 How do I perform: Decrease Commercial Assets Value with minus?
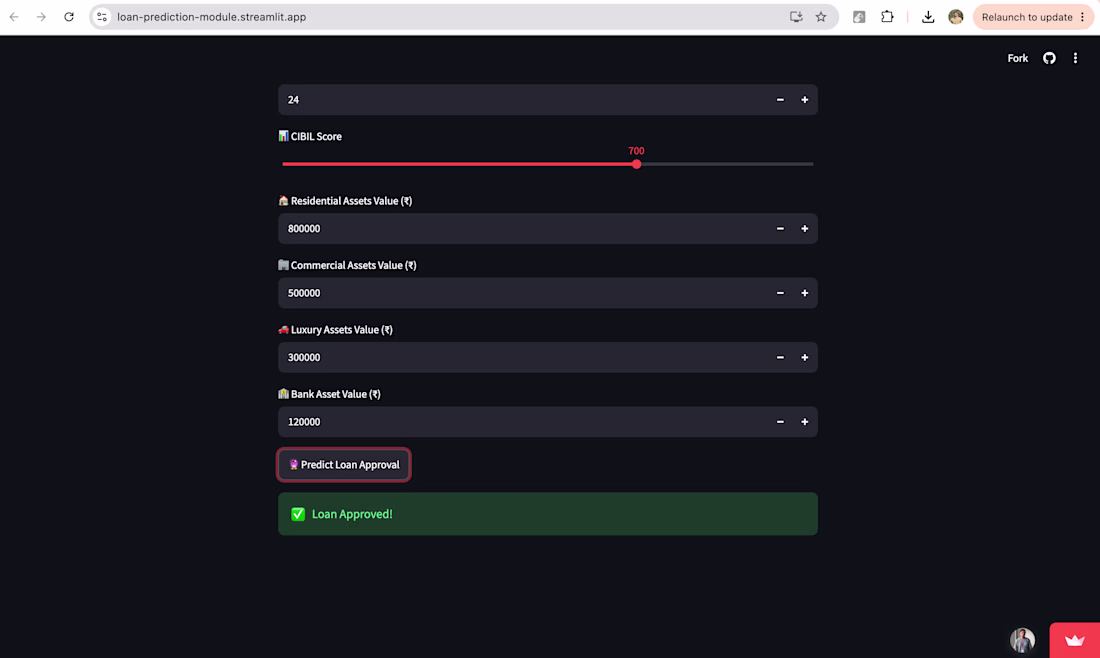780,293
